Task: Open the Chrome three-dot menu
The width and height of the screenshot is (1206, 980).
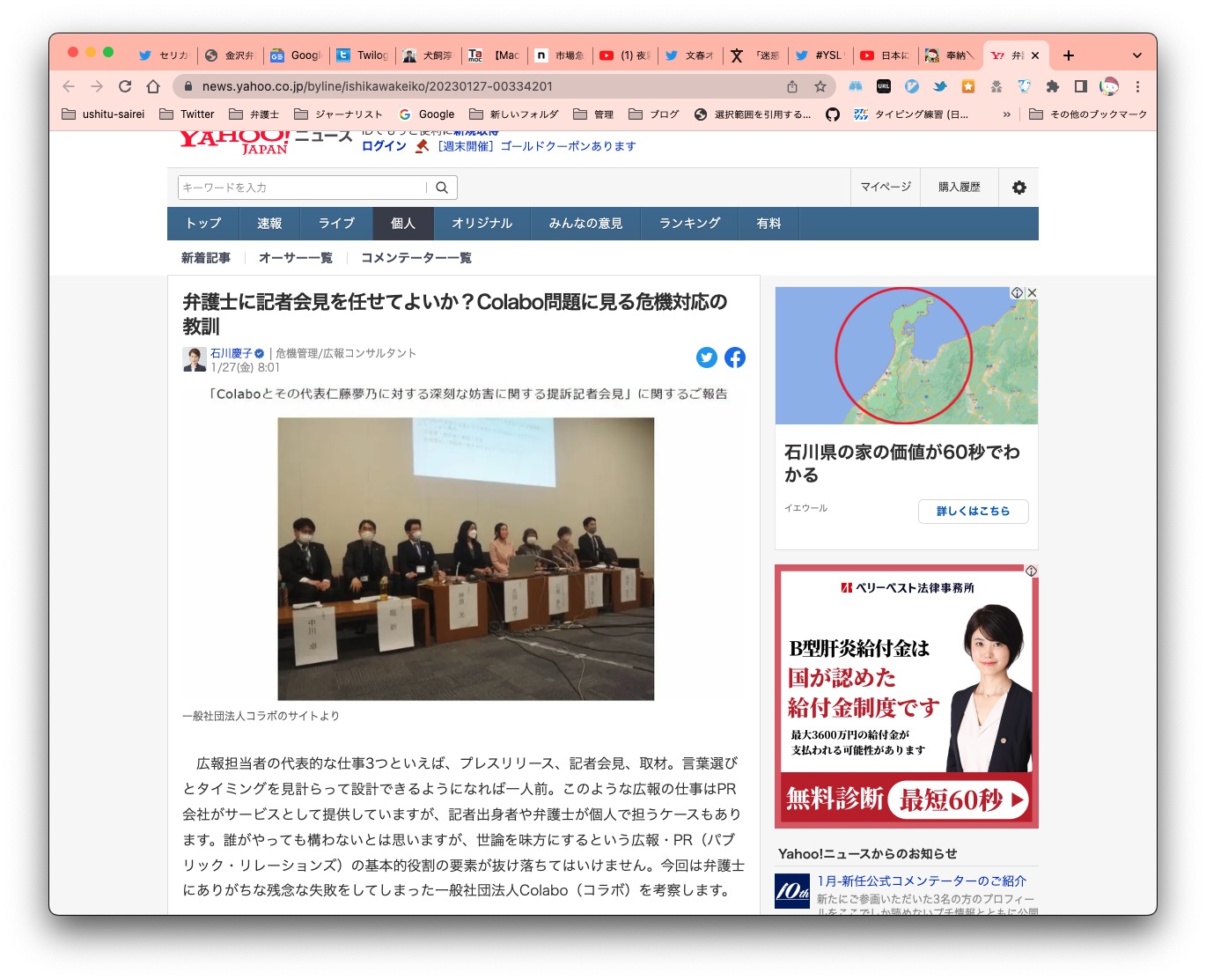Action: click(x=1137, y=86)
